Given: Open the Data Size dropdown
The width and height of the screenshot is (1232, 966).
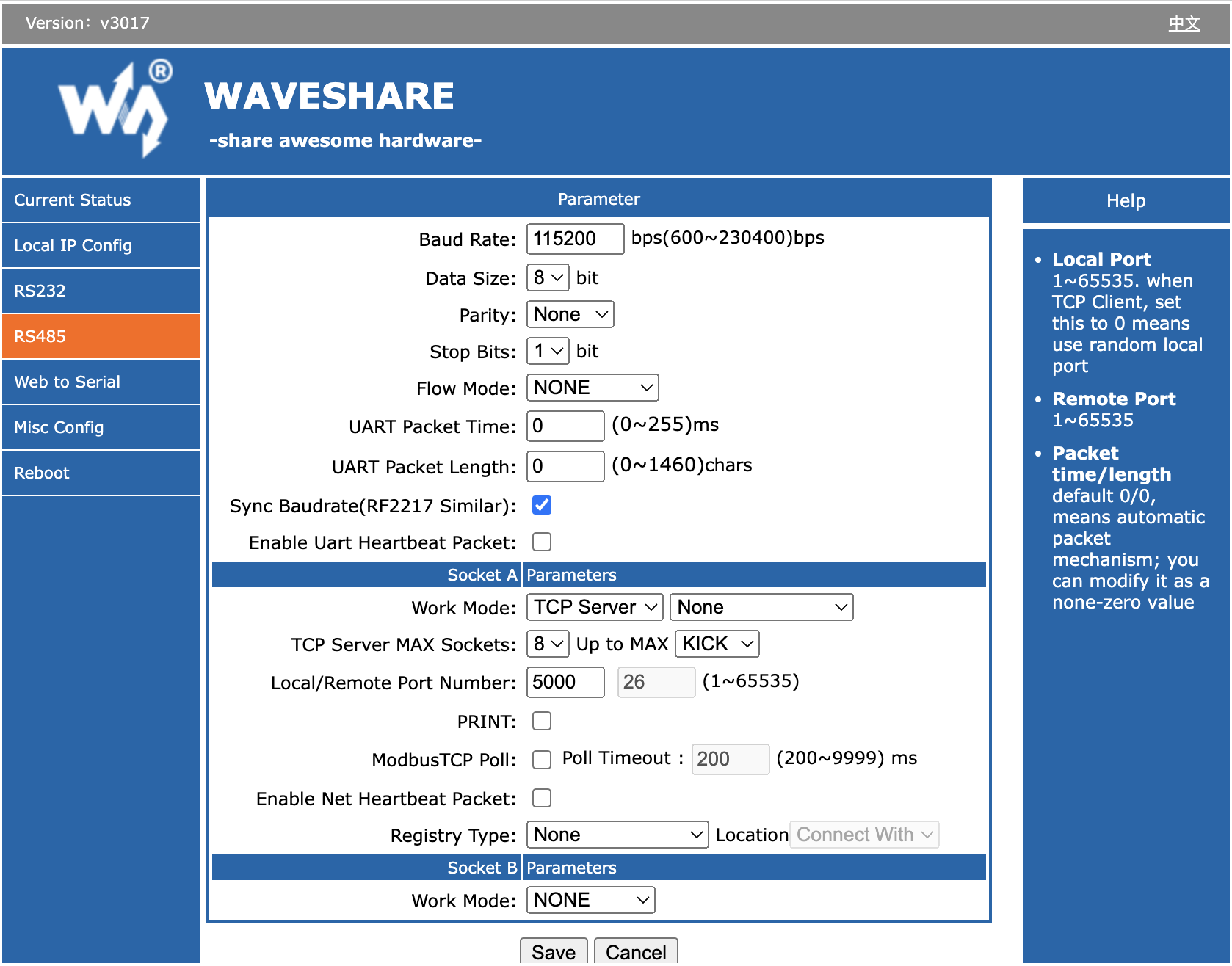Looking at the screenshot, I should [548, 277].
